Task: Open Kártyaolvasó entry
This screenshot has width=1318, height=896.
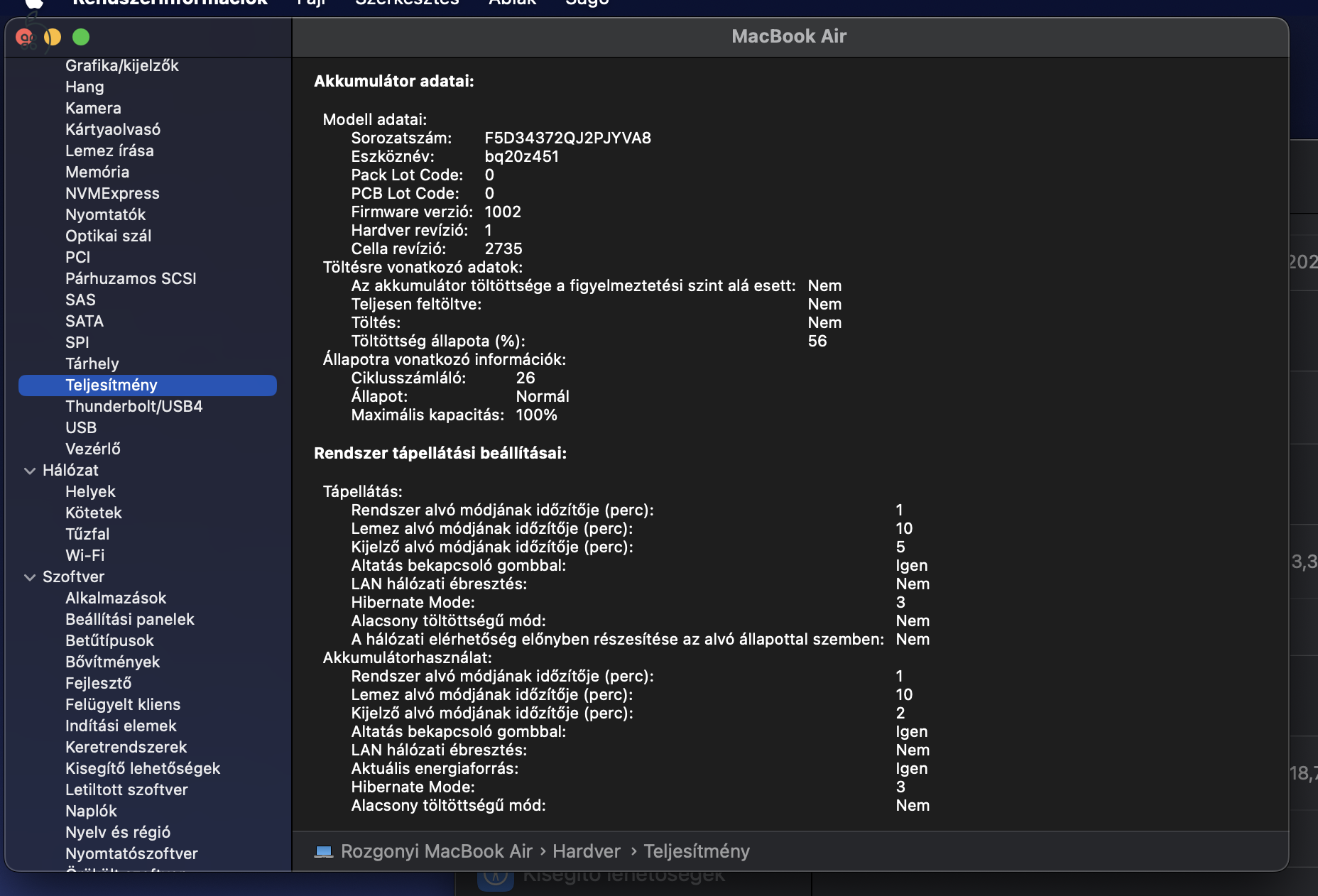Action: pos(113,129)
